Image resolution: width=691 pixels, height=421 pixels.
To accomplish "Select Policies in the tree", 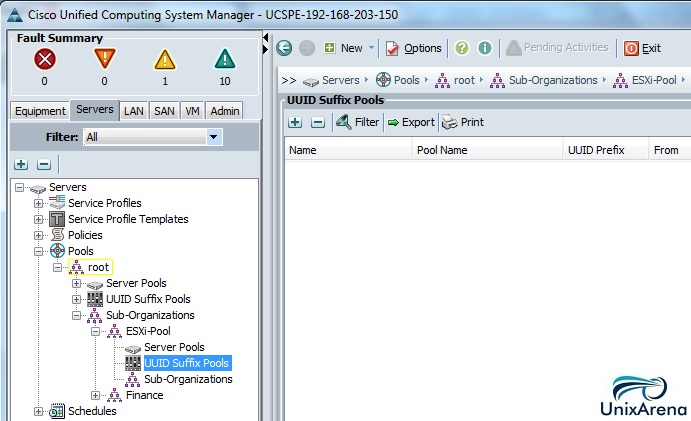I will tap(85, 235).
